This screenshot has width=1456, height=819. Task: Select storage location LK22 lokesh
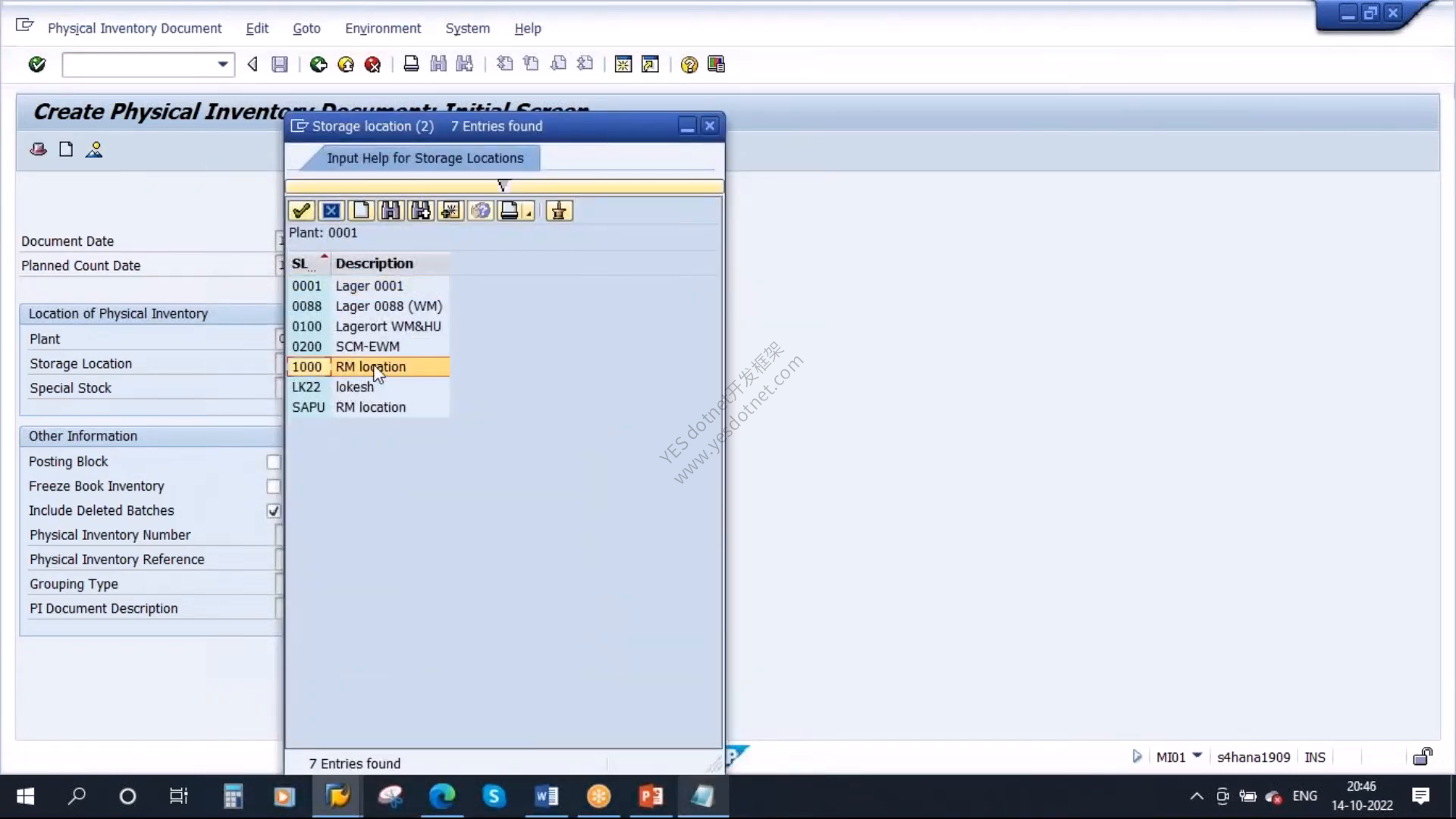pyautogui.click(x=369, y=387)
